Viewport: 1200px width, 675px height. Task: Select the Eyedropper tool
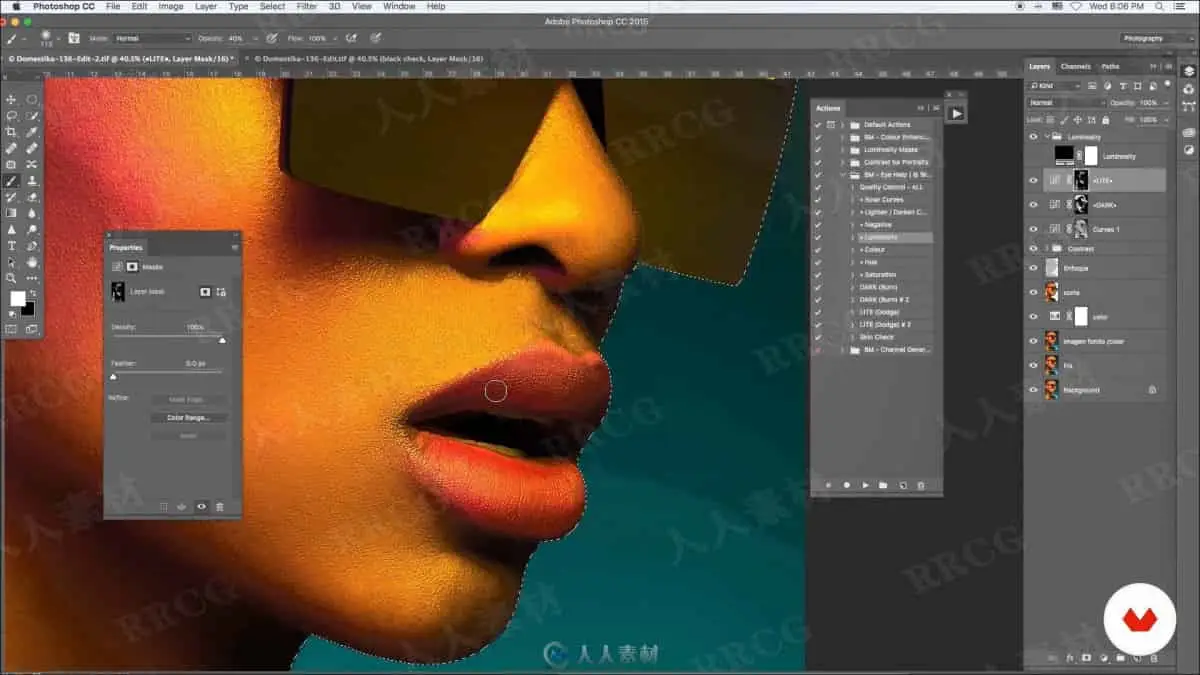33,132
